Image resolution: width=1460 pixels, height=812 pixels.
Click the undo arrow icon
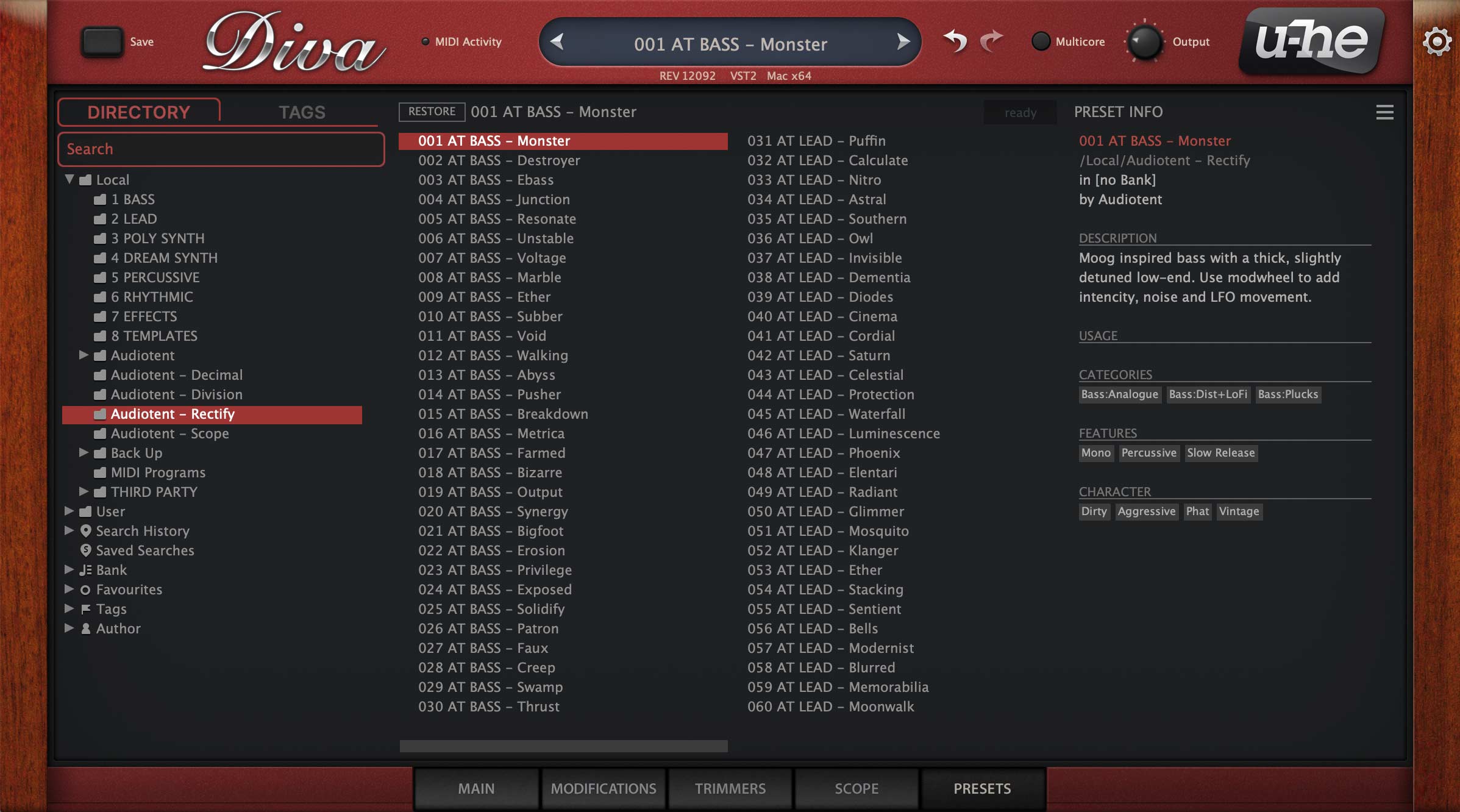click(955, 41)
